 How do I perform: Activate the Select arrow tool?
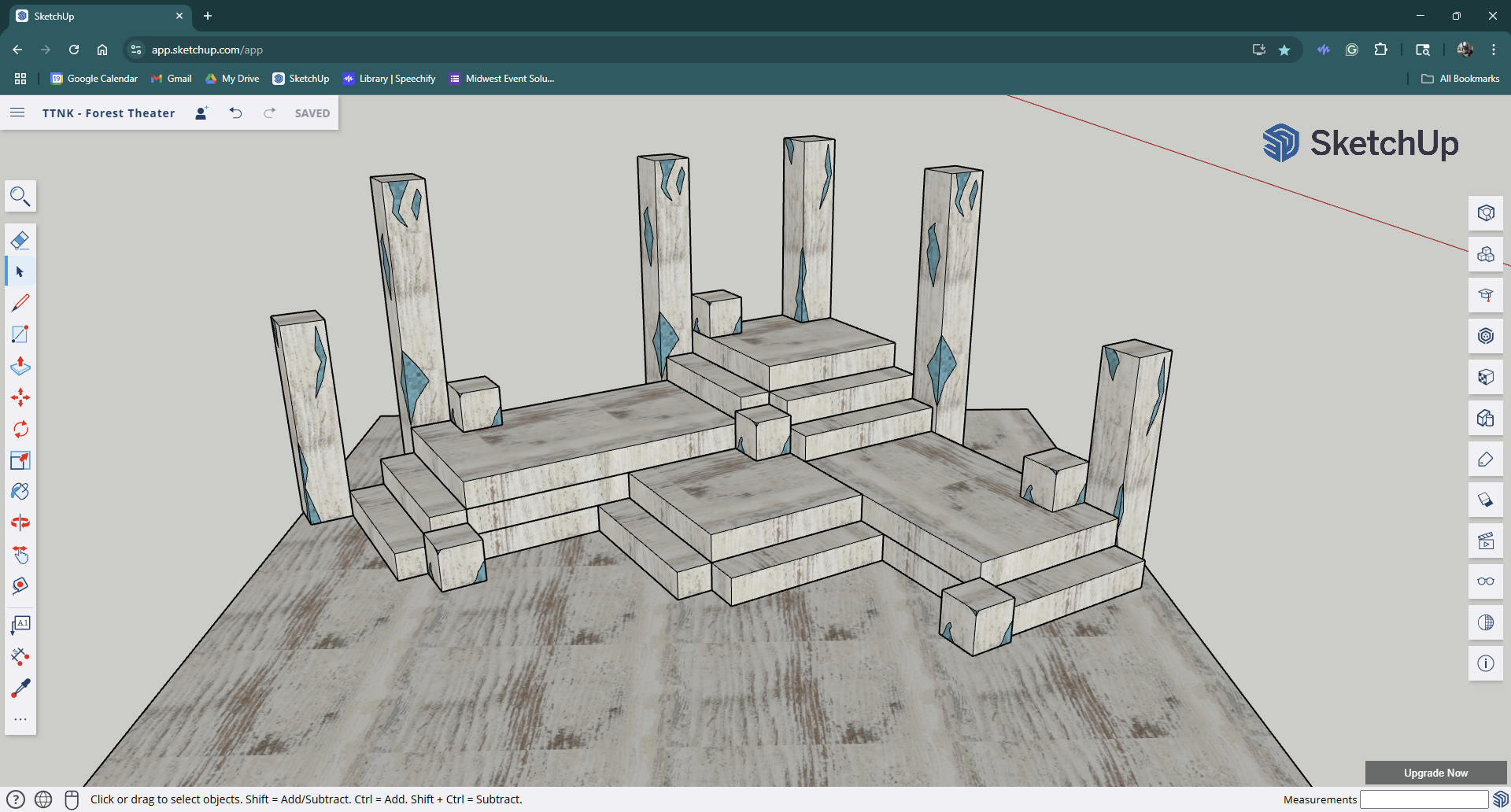[20, 271]
